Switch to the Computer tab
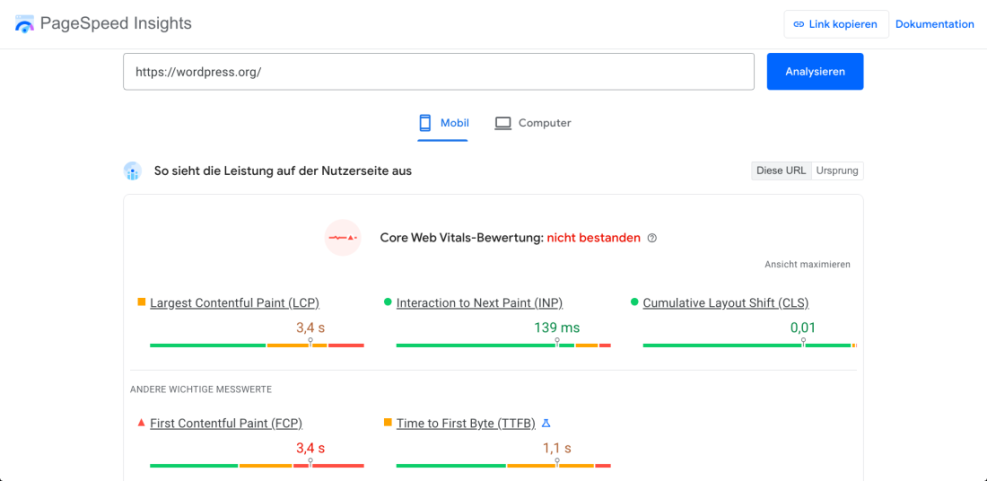Viewport: 987px width, 481px height. pos(533,123)
